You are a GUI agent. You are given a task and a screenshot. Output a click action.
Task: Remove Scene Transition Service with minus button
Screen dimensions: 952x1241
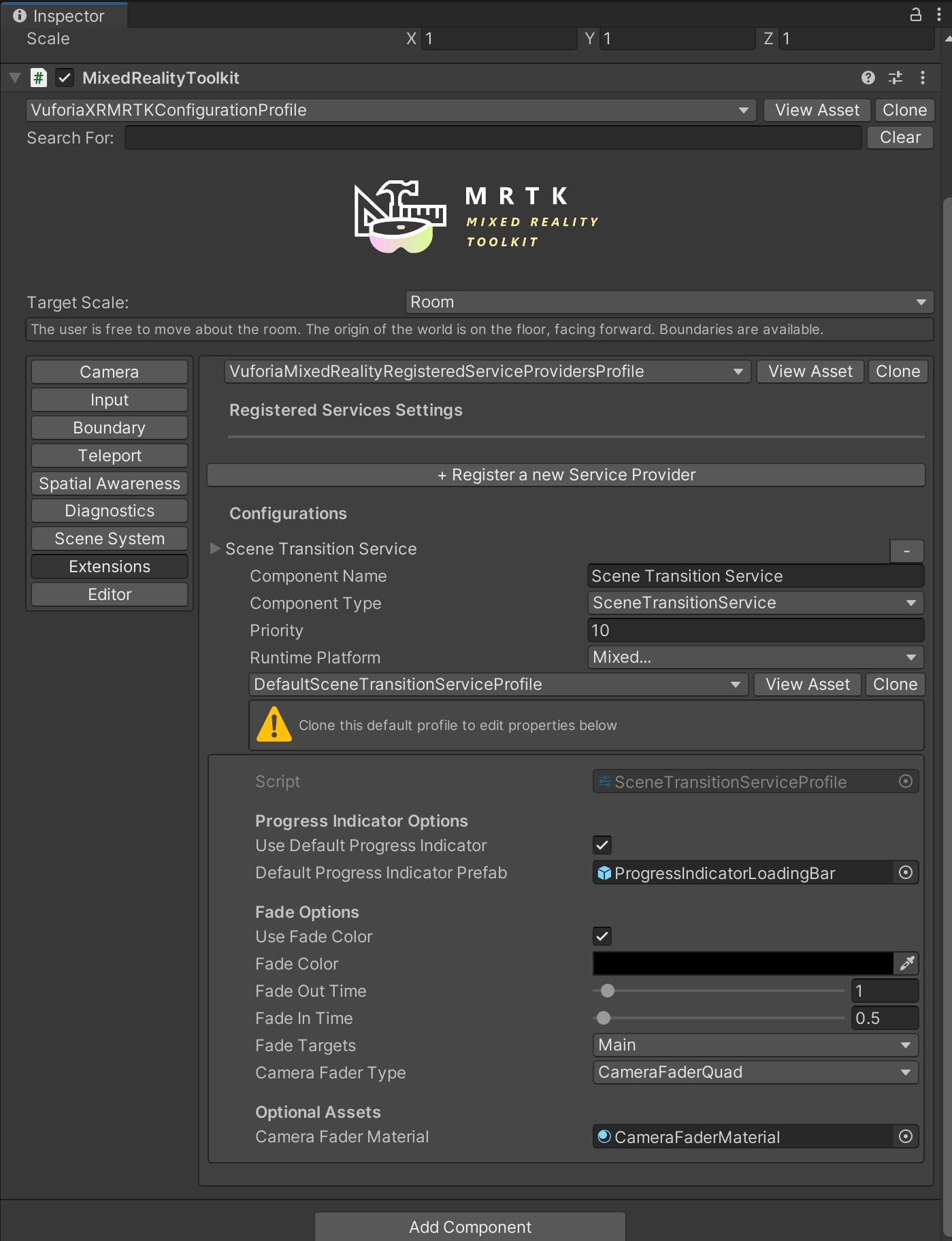tap(906, 551)
